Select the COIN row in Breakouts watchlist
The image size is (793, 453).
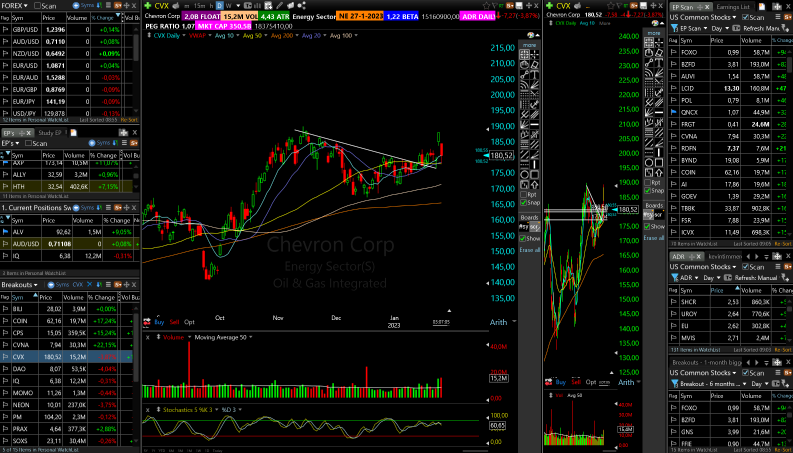[x=66, y=321]
